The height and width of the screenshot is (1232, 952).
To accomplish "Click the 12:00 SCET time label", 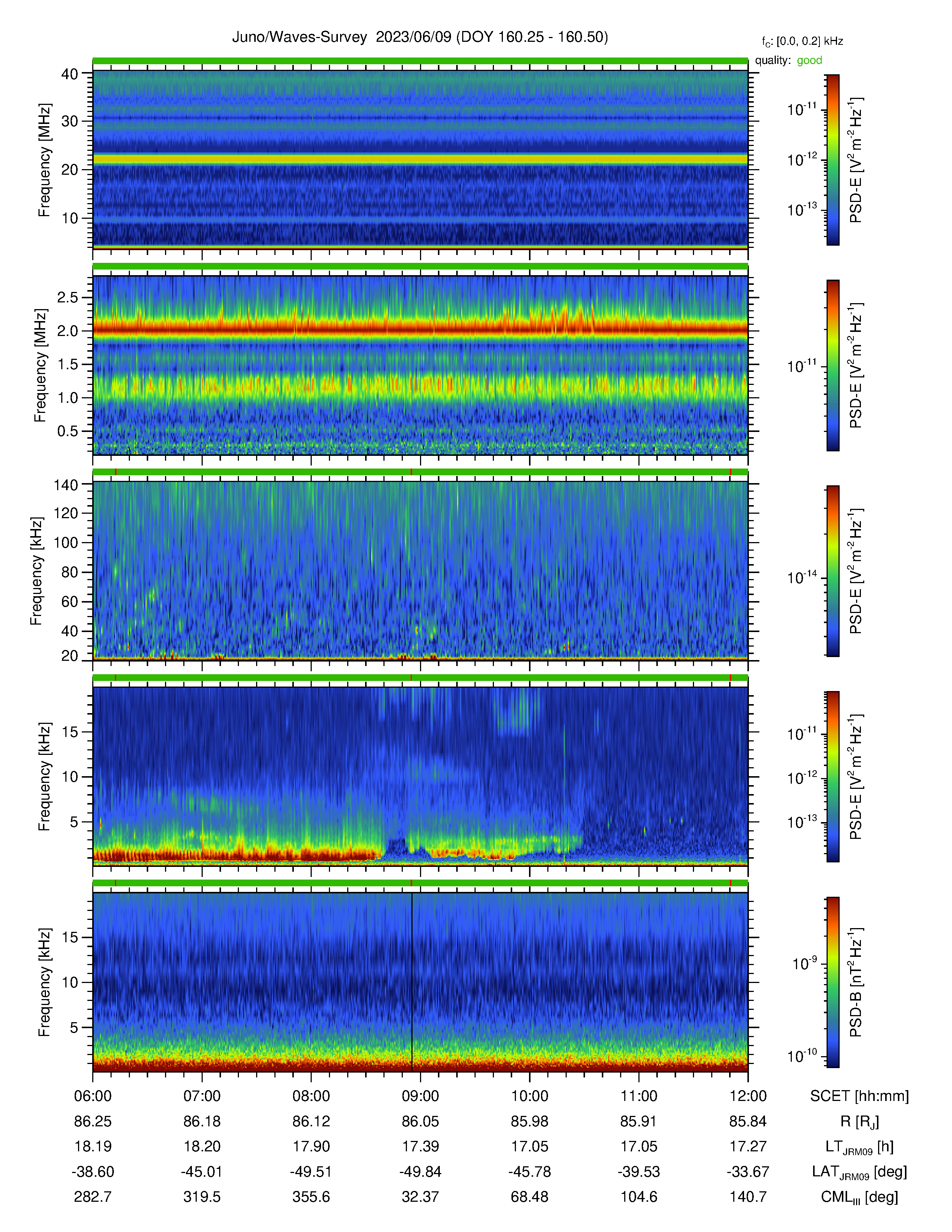I will coord(748,1096).
